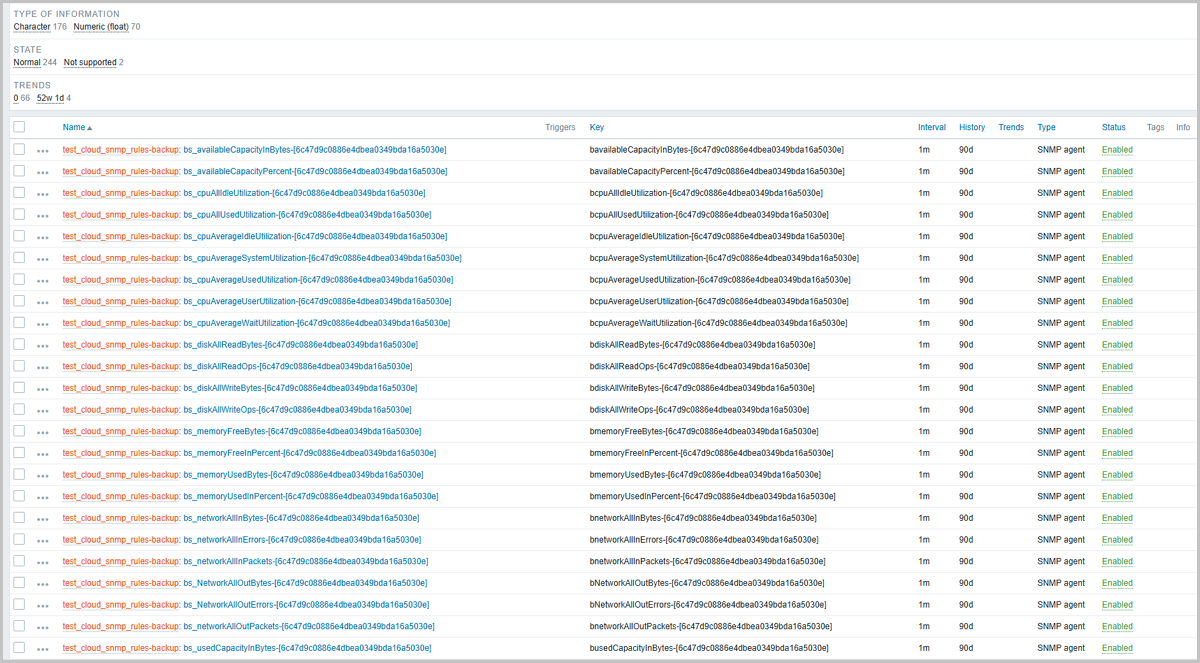Filter items in Normal state
The width and height of the screenshot is (1200, 663).
tap(26, 62)
